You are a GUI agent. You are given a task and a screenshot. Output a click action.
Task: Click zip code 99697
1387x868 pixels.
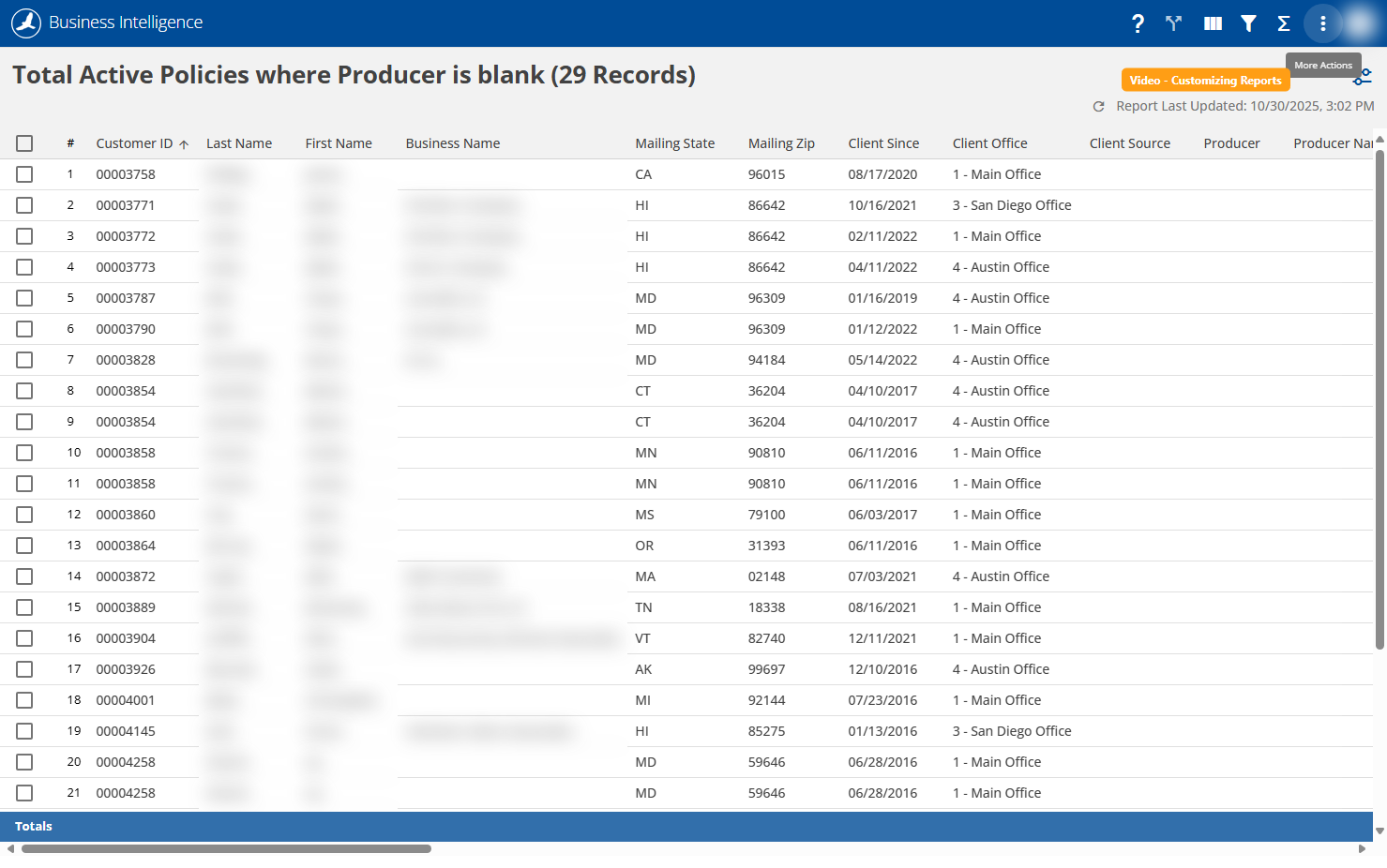(x=766, y=669)
